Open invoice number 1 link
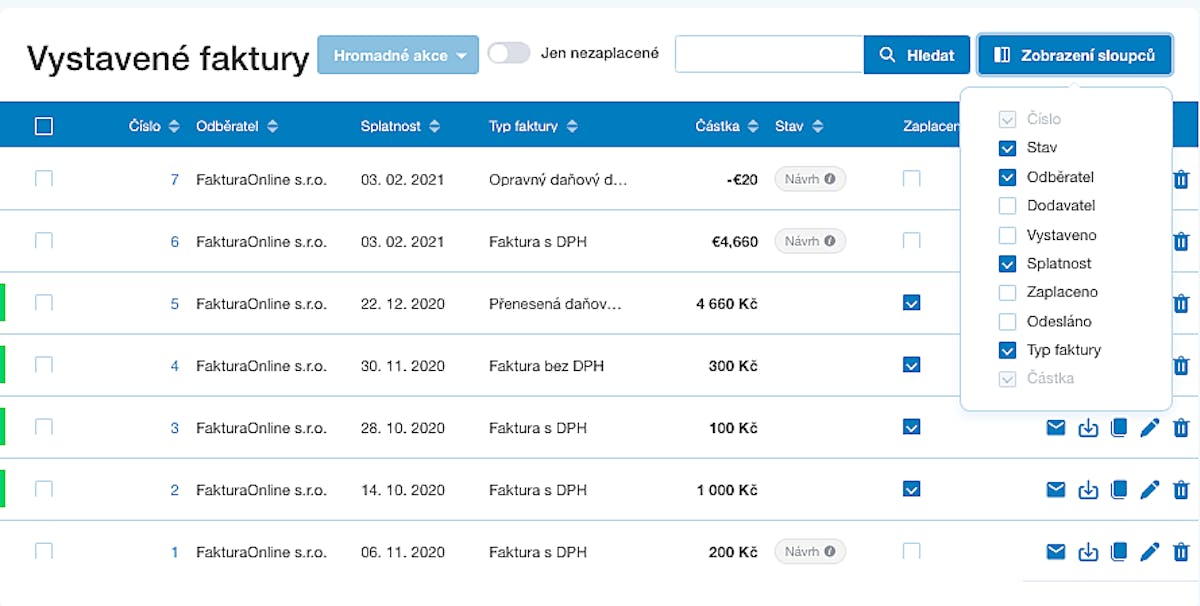Viewport: 1200px width, 606px height. 175,552
